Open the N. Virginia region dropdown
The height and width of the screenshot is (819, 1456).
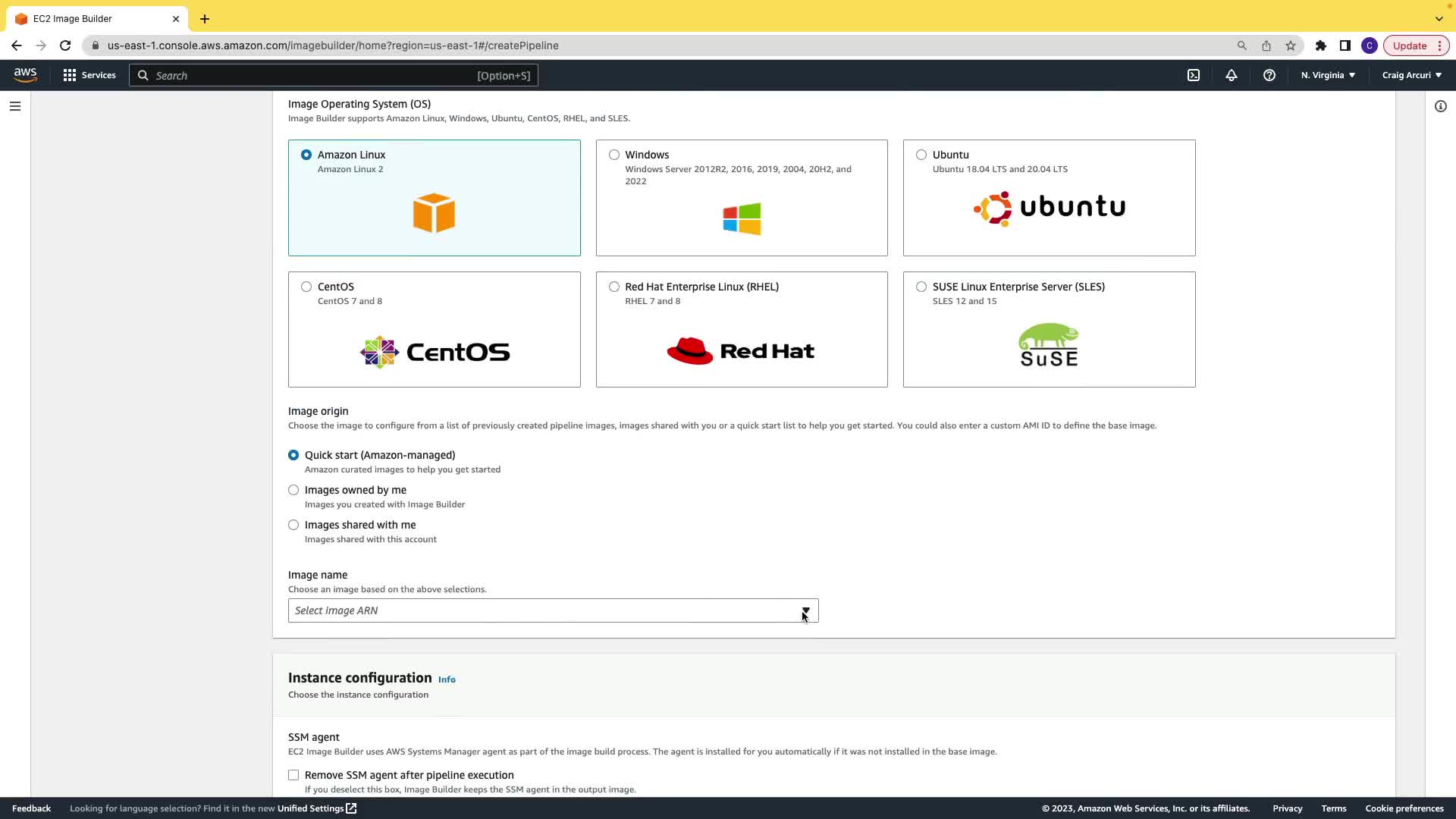click(x=1328, y=75)
